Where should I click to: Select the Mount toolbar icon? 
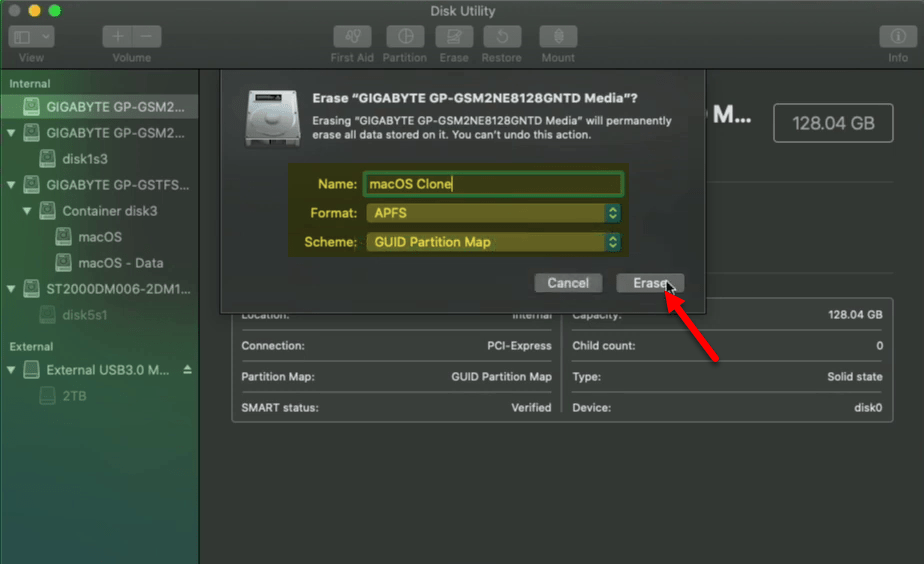tap(558, 37)
